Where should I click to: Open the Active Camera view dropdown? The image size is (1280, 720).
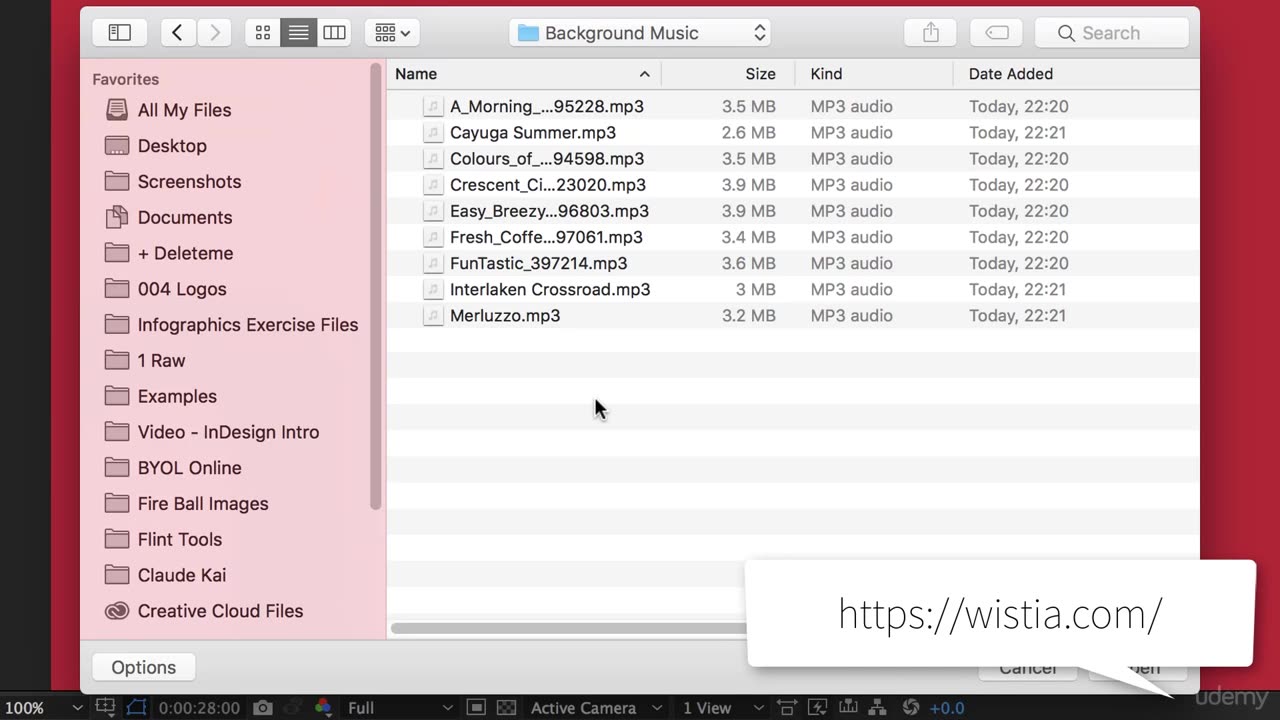tap(596, 708)
